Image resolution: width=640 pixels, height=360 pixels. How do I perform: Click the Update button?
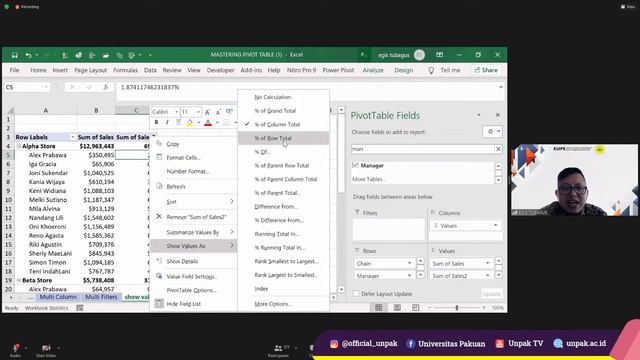tap(491, 294)
